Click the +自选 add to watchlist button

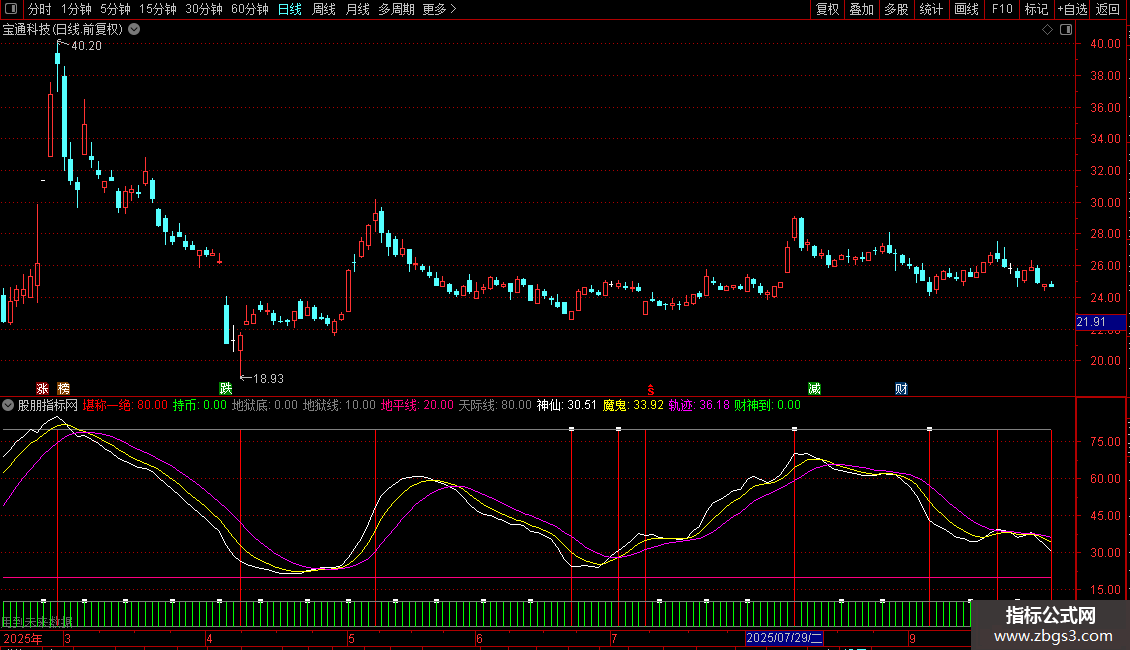click(1071, 10)
